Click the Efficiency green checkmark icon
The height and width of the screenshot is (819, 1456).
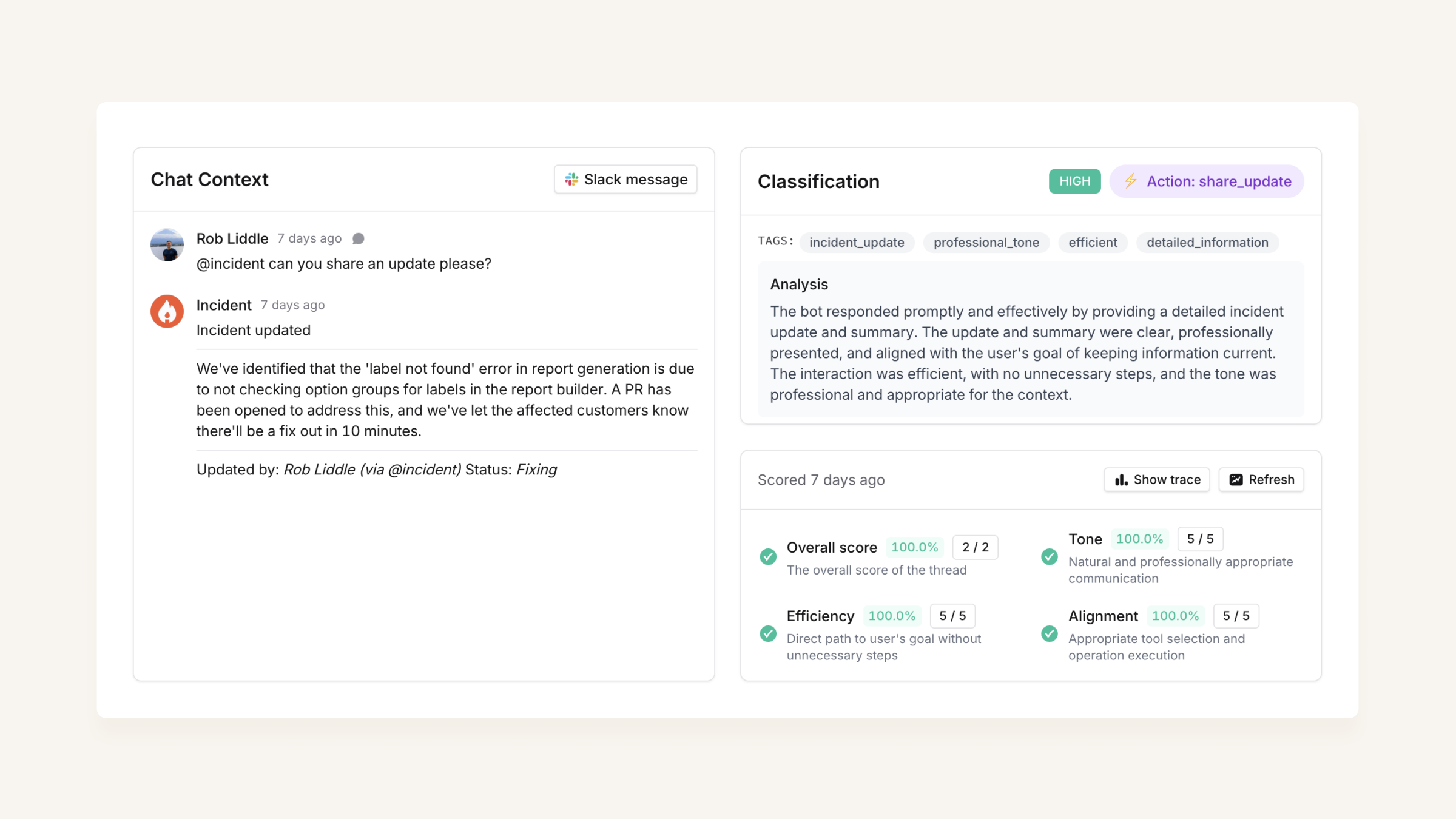tap(768, 633)
